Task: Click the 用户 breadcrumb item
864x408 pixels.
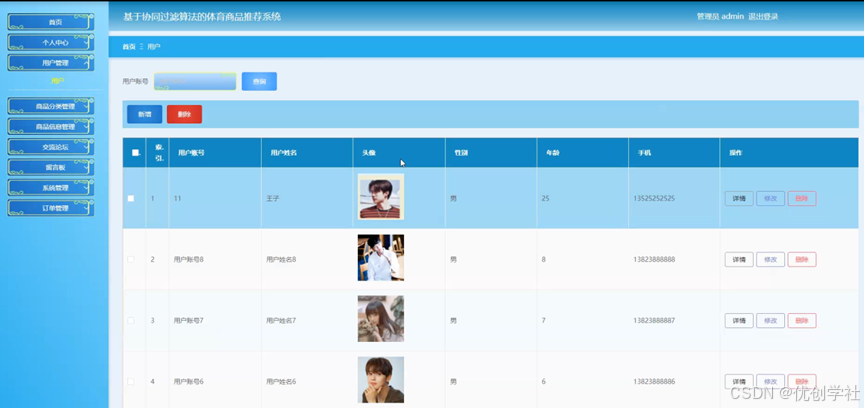Action: pos(154,47)
